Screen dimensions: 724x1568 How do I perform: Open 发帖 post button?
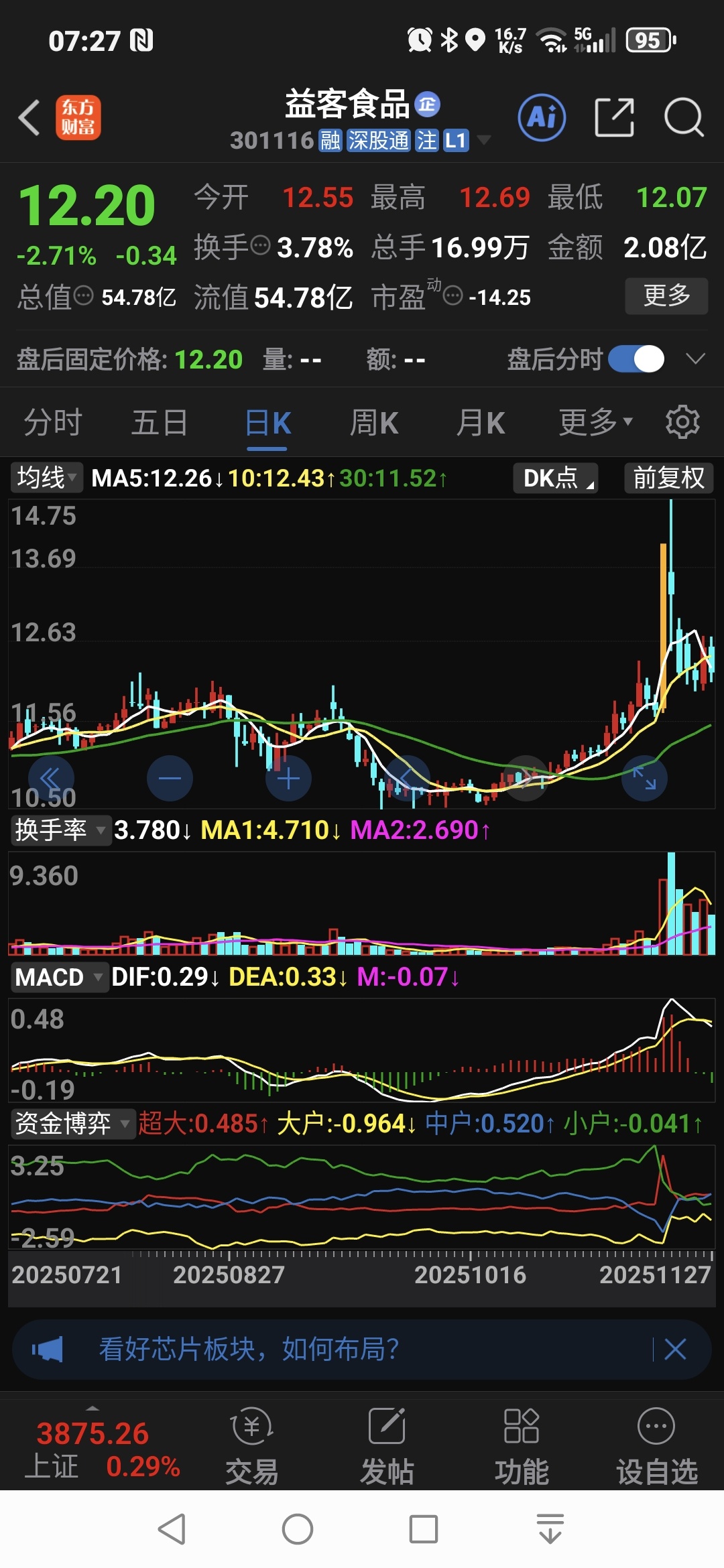tap(387, 1447)
